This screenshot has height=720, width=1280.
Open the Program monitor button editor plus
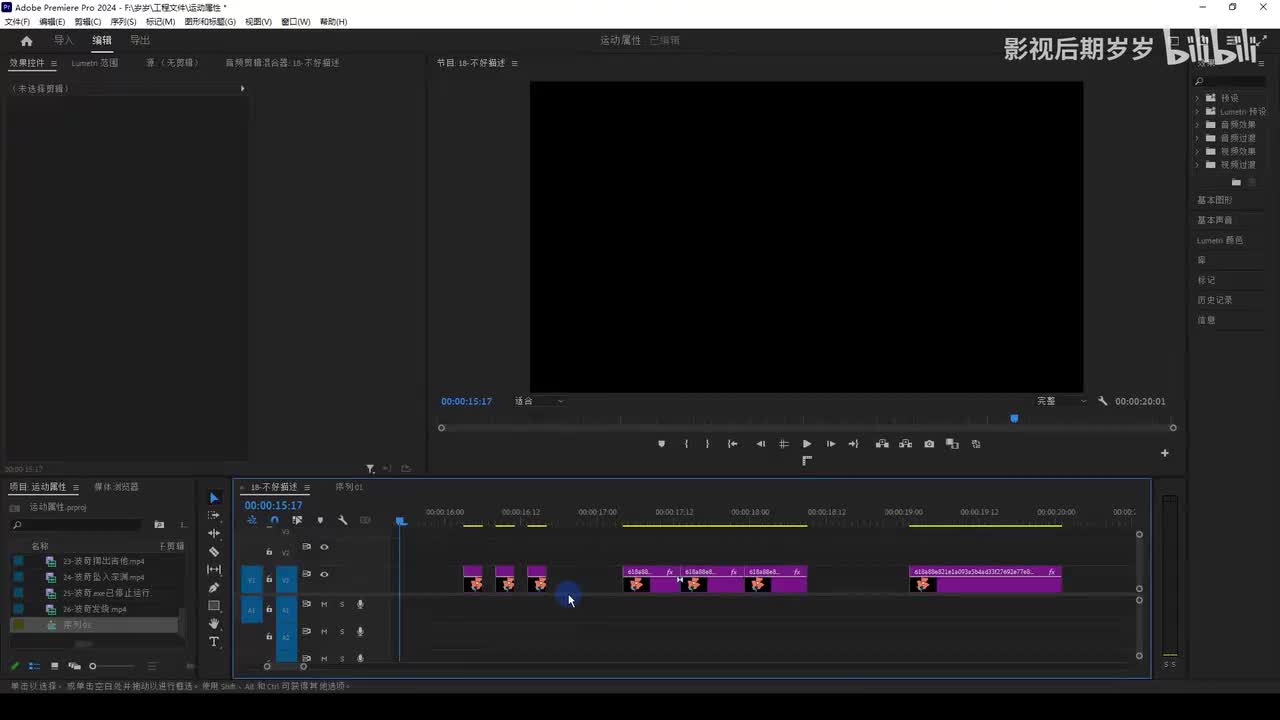coord(1164,453)
